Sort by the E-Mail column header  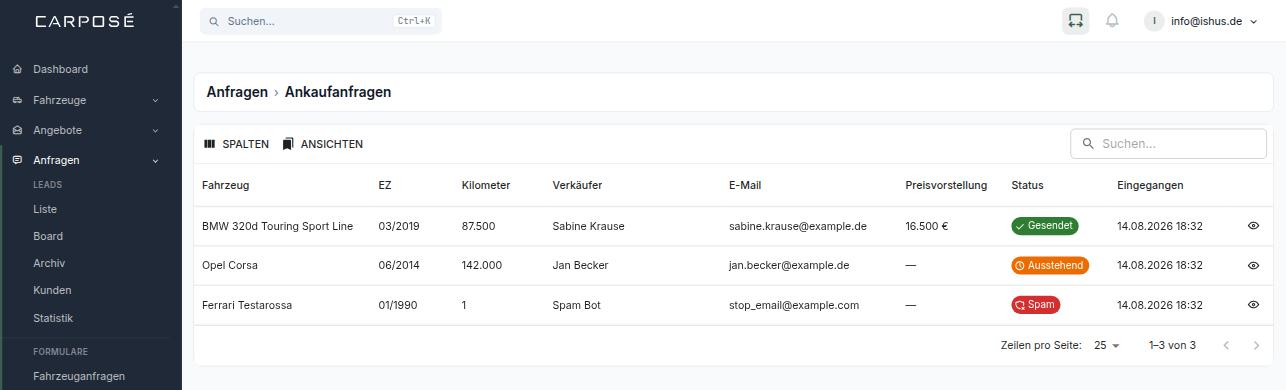(745, 185)
